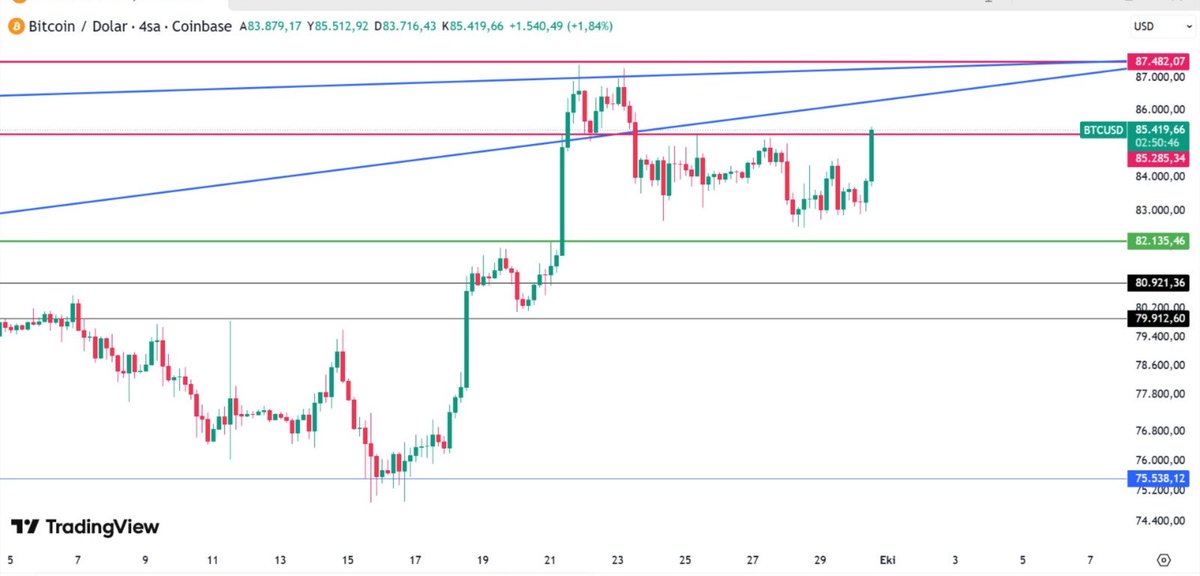
Task: Click the 86.000,00 price scale label
Action: point(1159,110)
